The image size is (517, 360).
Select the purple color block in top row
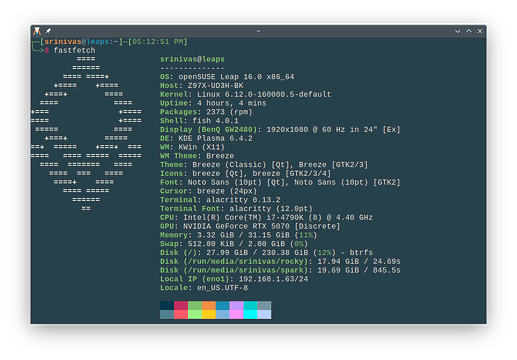pos(236,306)
